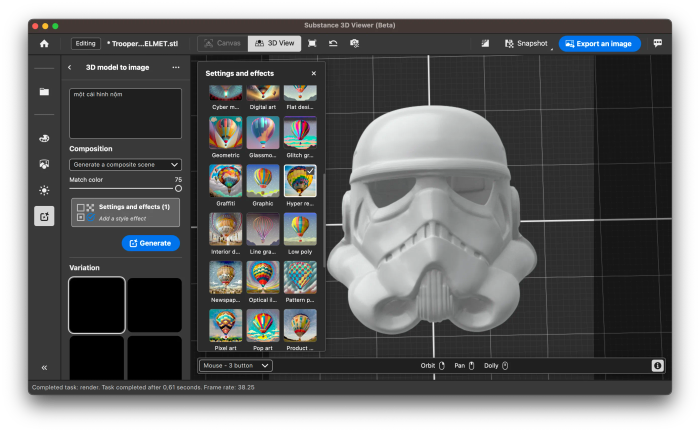Screen dimensions: 700x432
Task: Select the Cyber matrix style thumbnail
Action: (225, 93)
